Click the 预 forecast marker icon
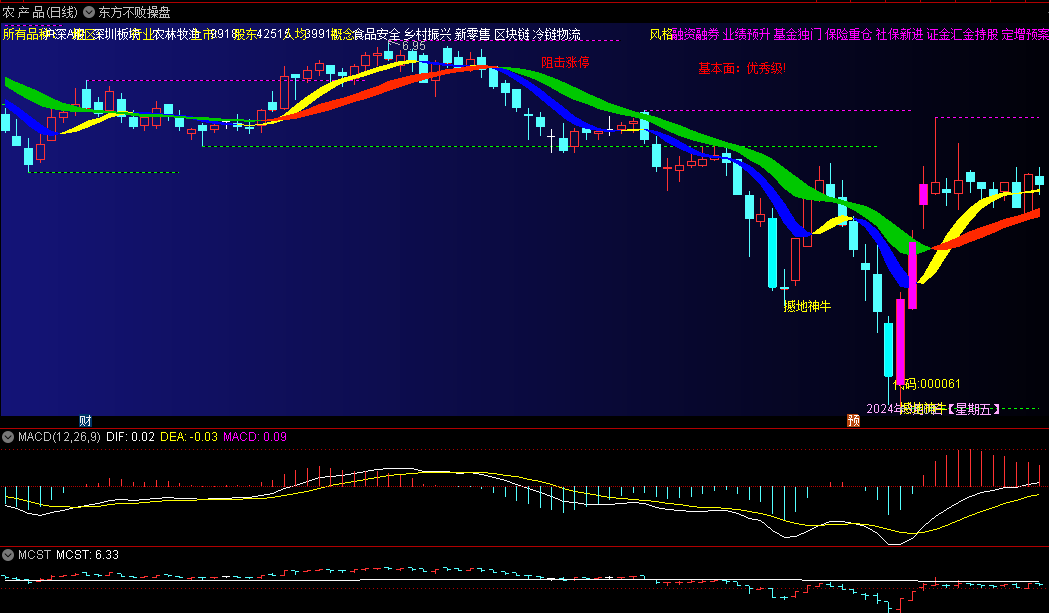Screen dimensions: 1049x613 coord(853,420)
